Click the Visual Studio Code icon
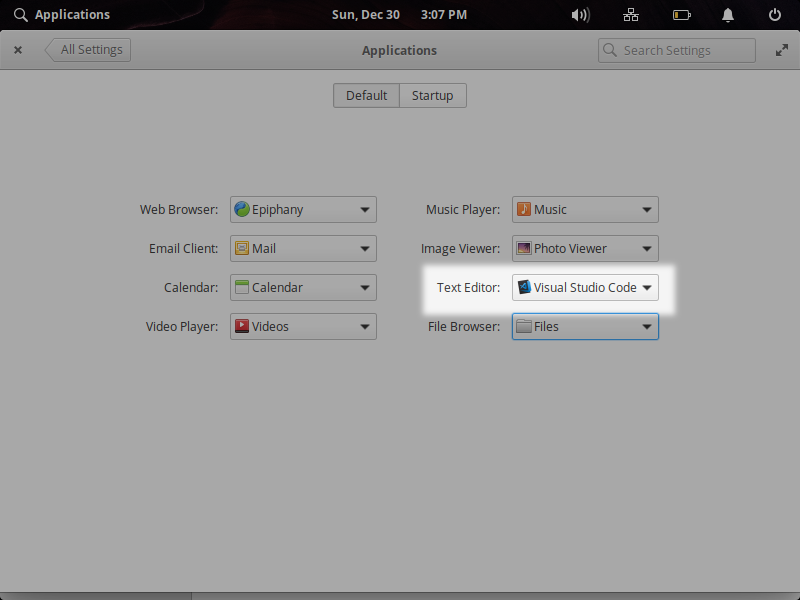800x600 pixels. point(524,287)
